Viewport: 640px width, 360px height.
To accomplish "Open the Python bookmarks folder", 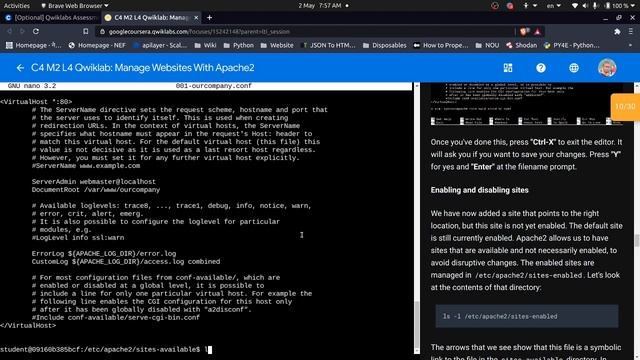I will coord(239,45).
